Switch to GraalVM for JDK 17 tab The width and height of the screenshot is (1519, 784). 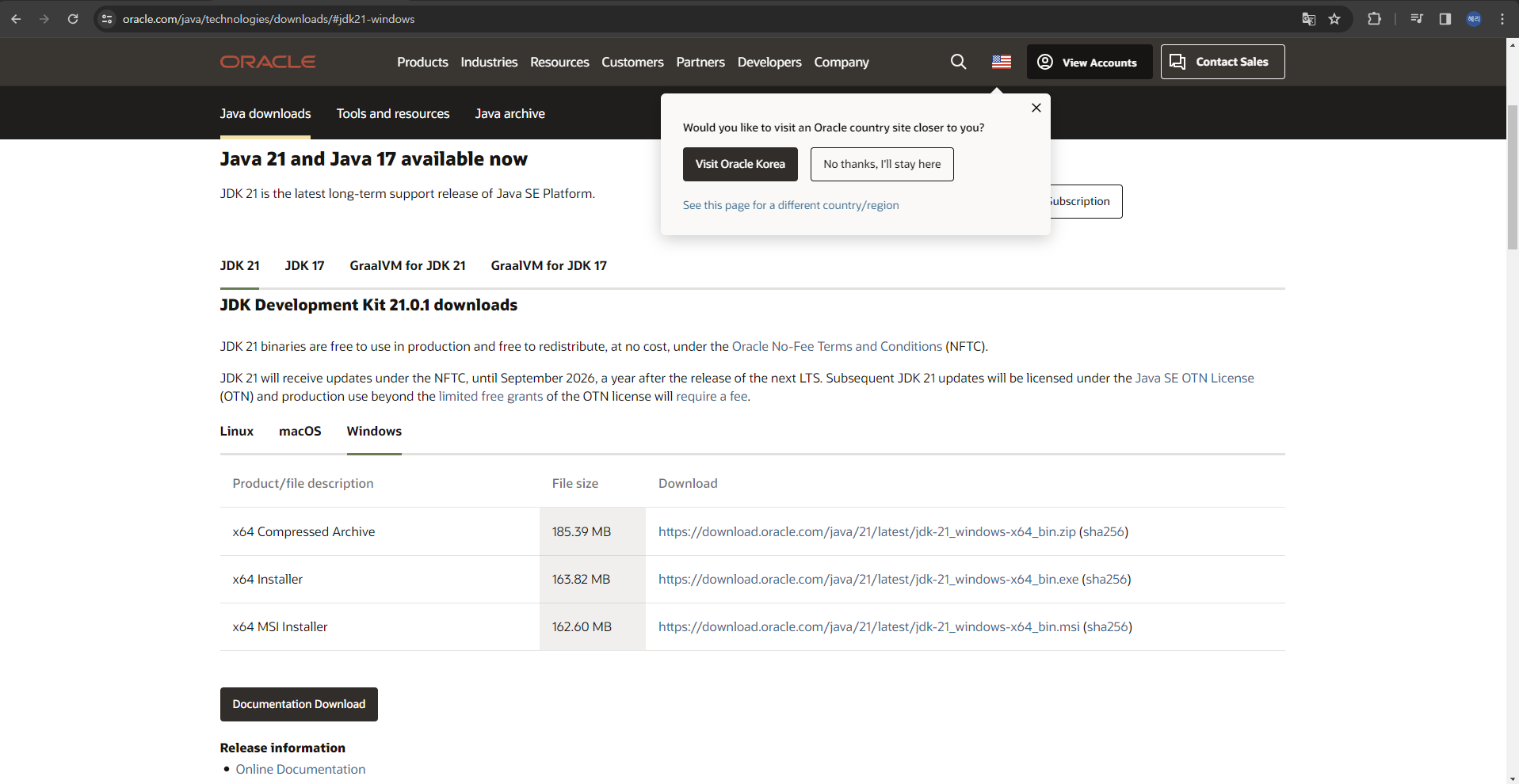point(548,265)
